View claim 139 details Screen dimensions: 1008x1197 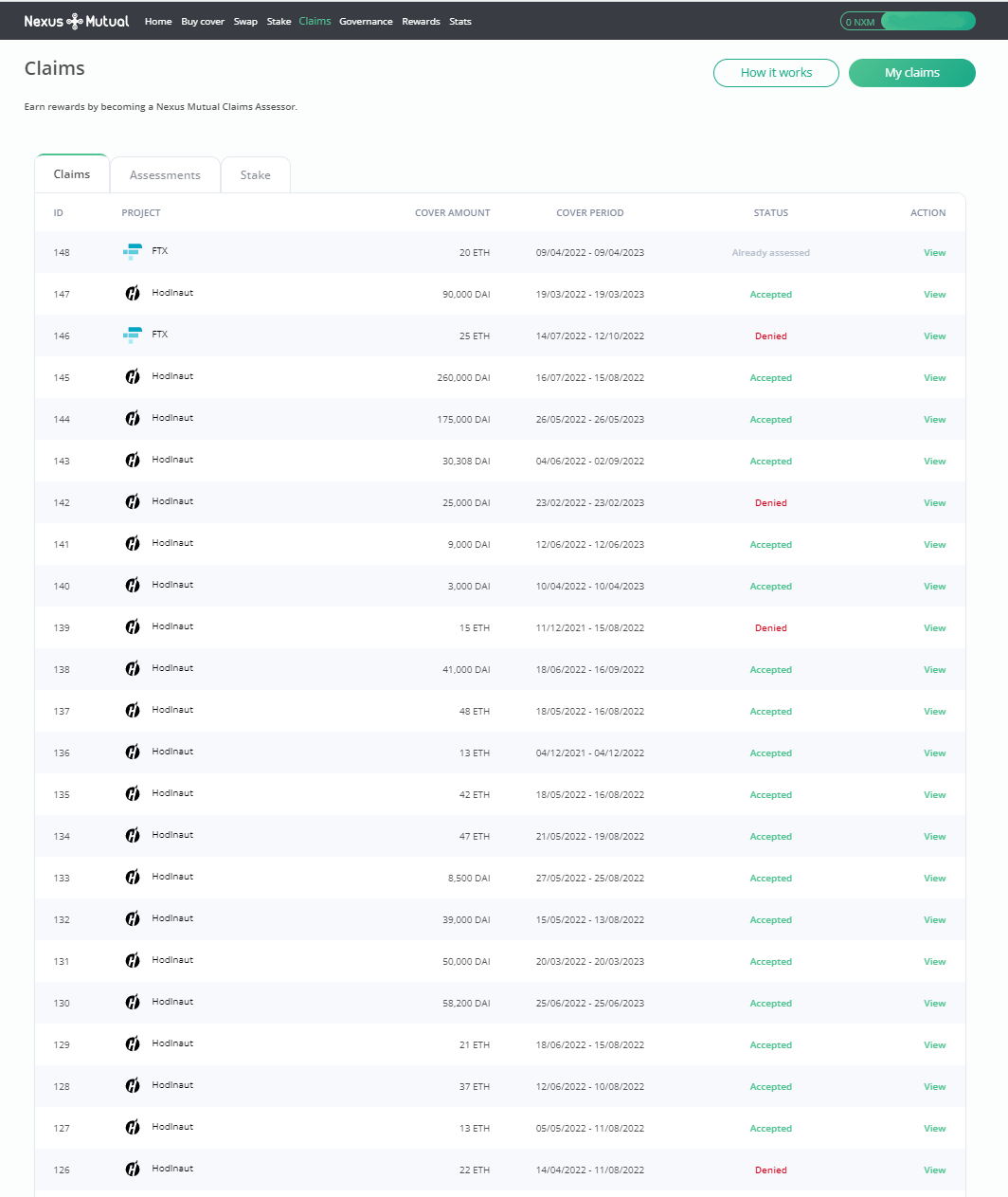pos(935,628)
